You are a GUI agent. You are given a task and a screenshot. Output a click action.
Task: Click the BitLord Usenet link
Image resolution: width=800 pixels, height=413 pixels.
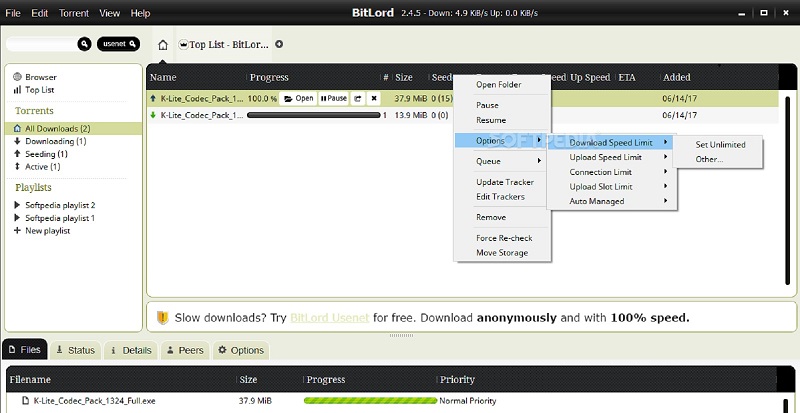coord(330,318)
